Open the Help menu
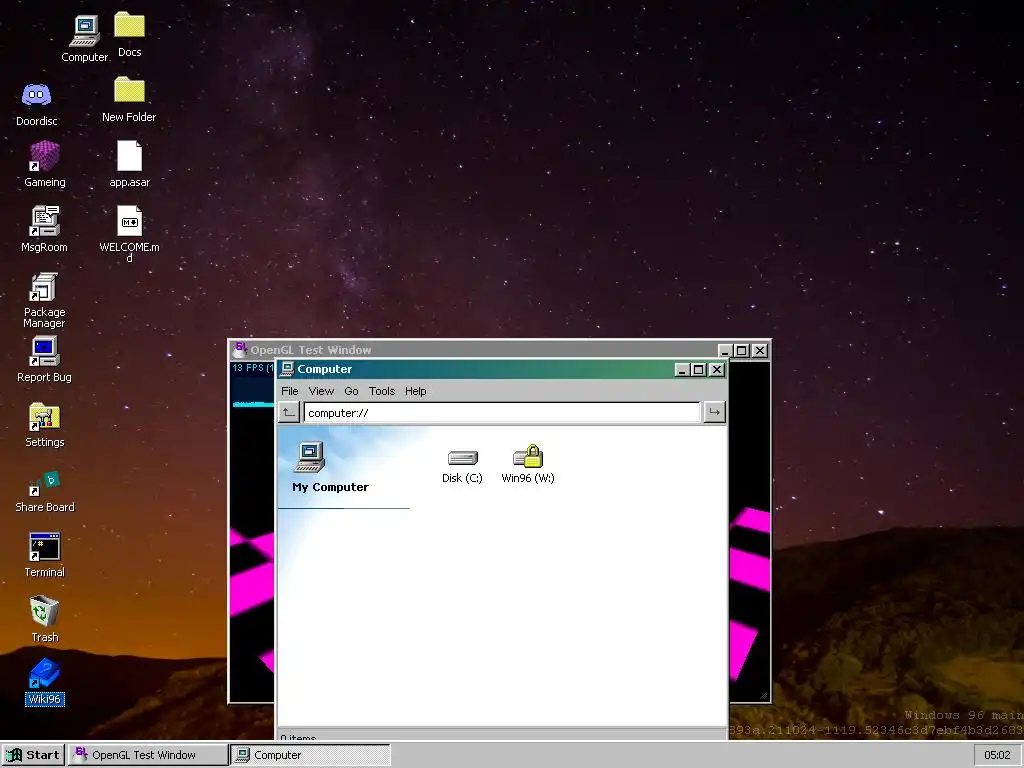Image resolution: width=1024 pixels, height=768 pixels. coord(415,391)
